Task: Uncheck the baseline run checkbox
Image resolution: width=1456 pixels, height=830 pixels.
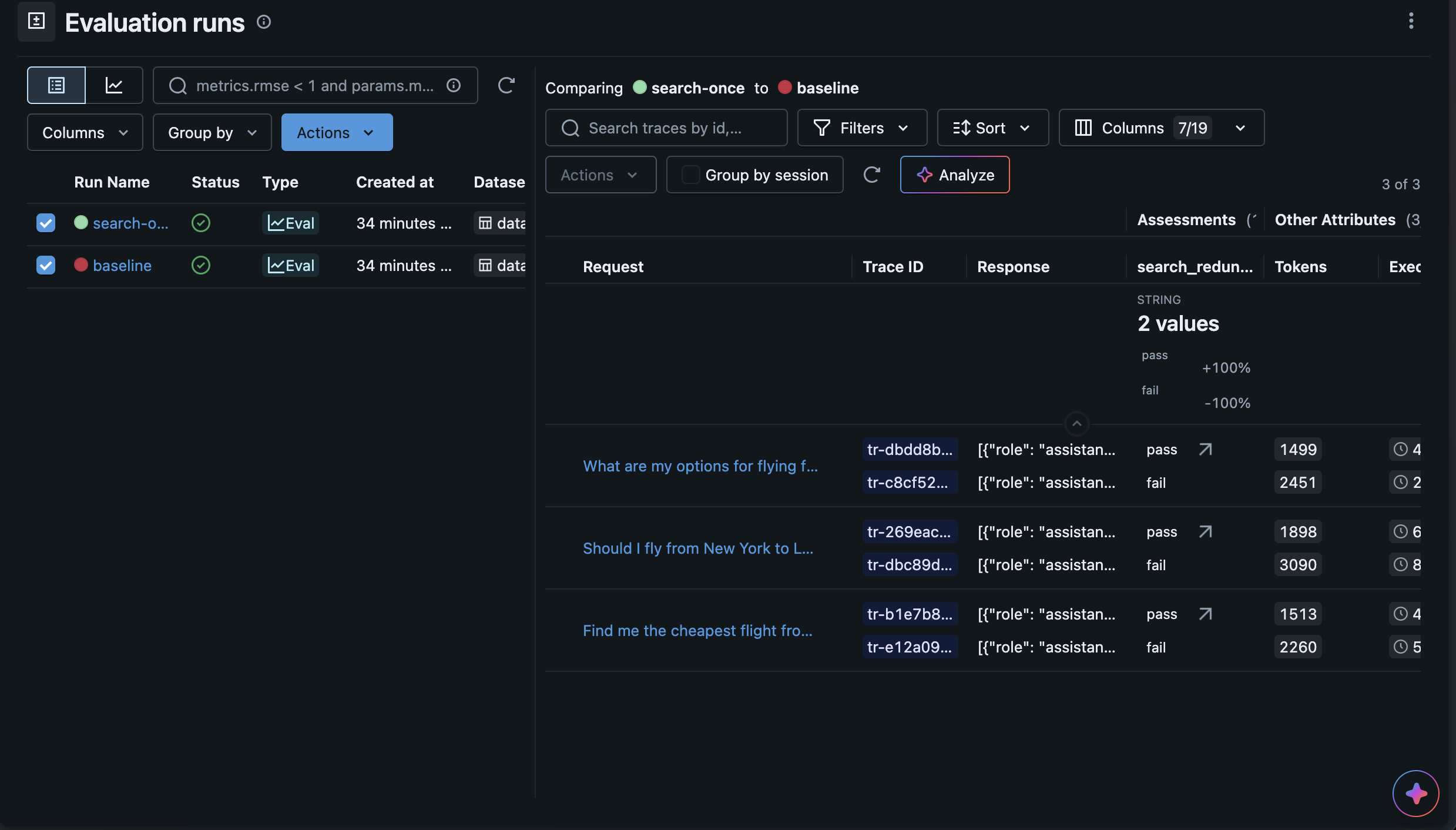Action: pyautogui.click(x=46, y=266)
